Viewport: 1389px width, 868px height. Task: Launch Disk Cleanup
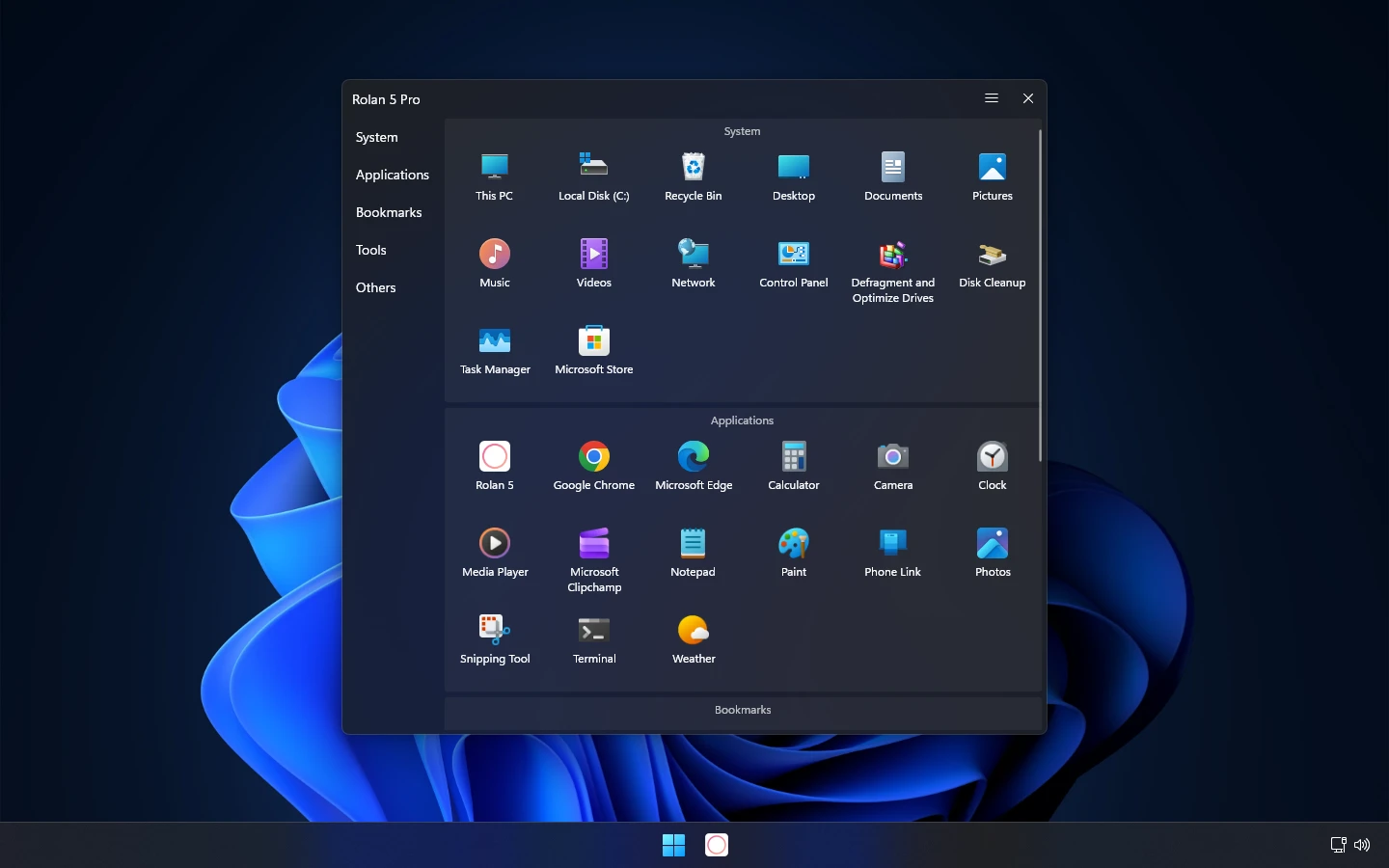tap(993, 263)
